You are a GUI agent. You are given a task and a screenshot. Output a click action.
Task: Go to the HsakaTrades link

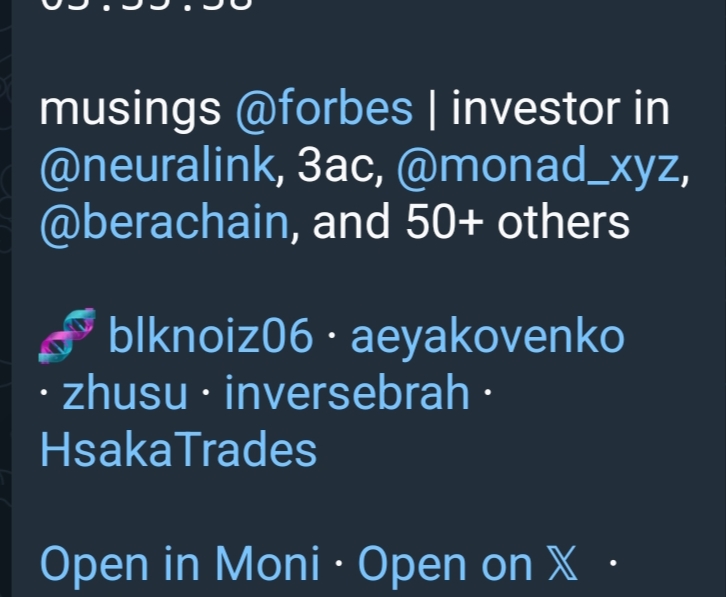point(178,450)
